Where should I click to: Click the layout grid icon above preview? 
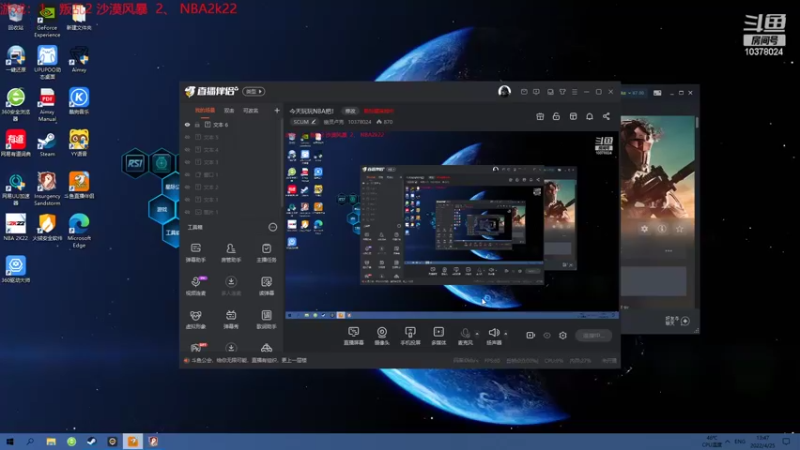pos(573,116)
